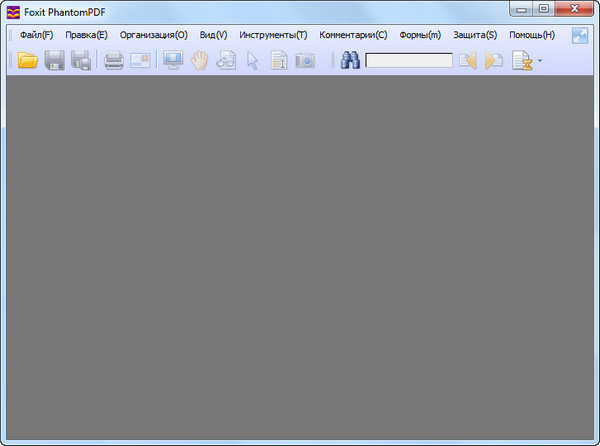Click the reading glasses document icon
This screenshot has width=600, height=446.
[226, 60]
